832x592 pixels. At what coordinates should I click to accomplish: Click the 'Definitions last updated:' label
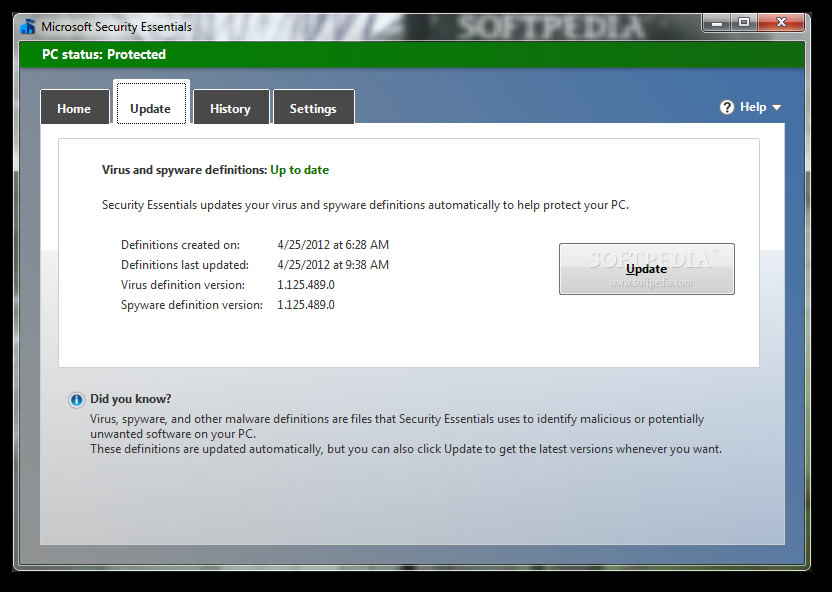(185, 265)
